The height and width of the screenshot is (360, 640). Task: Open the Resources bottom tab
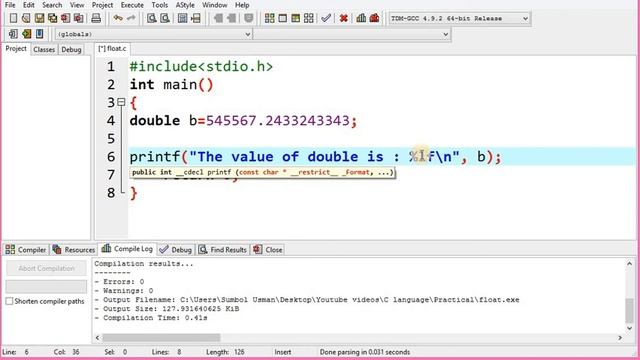coord(74,249)
